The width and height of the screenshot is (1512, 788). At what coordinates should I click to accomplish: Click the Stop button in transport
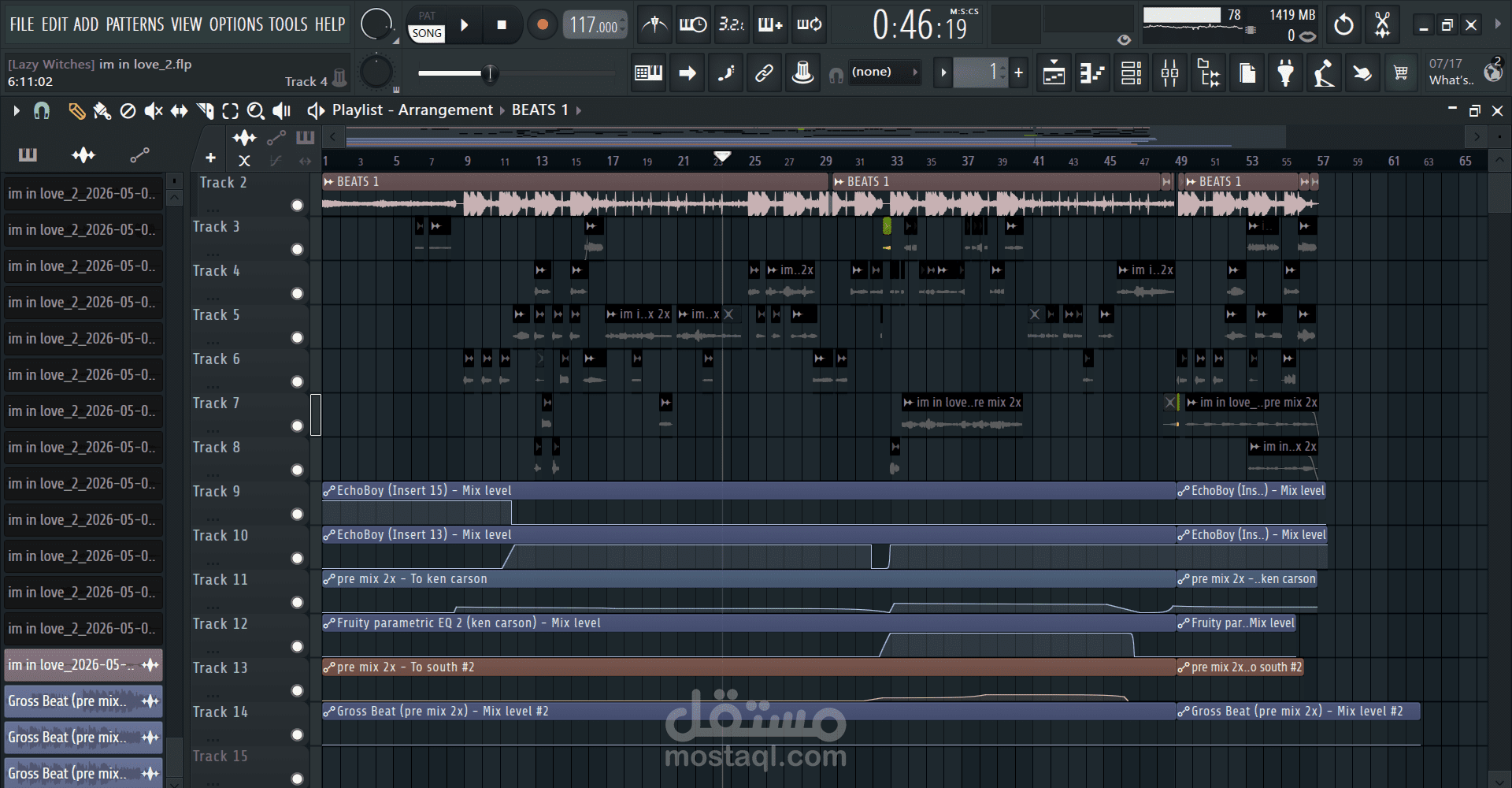(502, 25)
